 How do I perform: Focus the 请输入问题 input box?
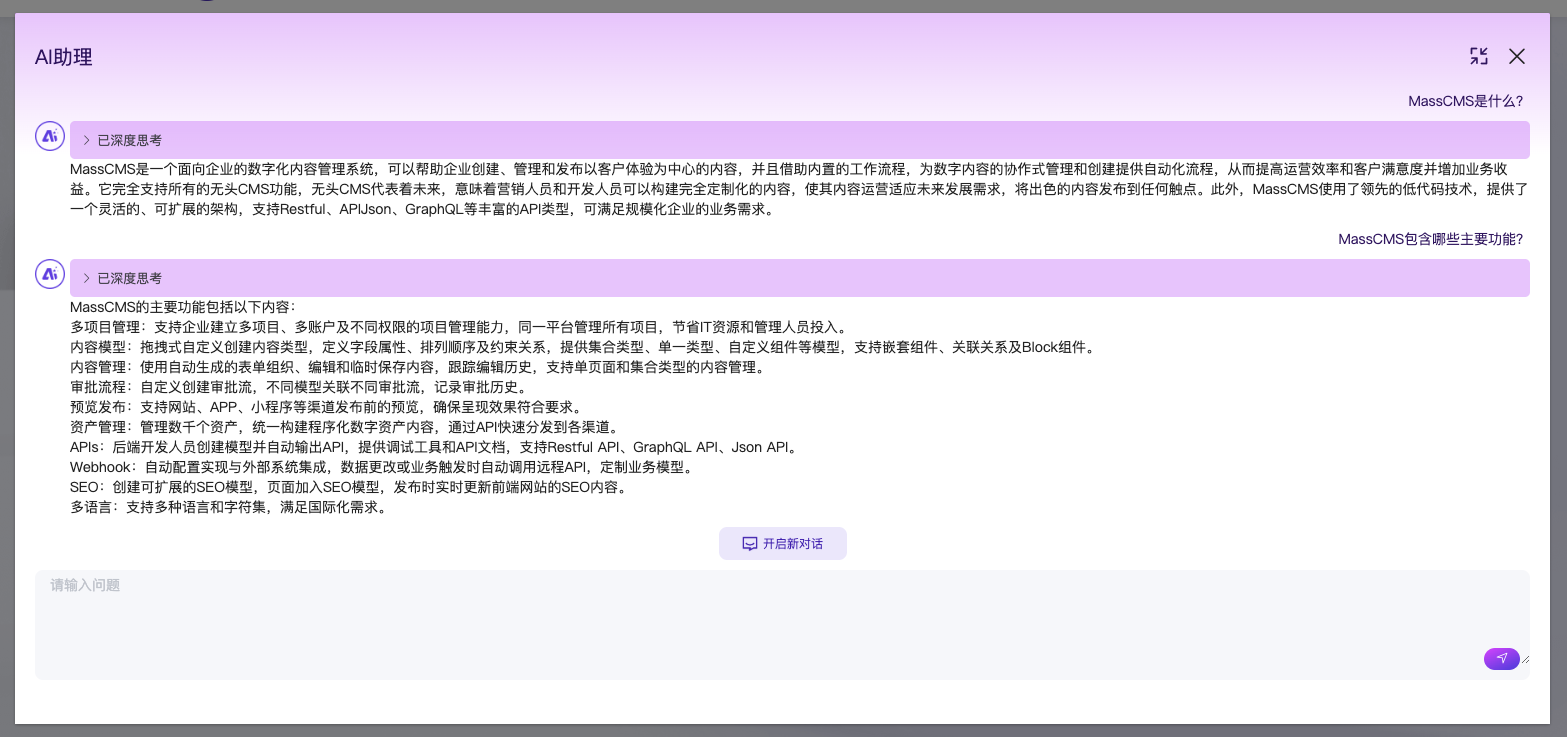coord(782,625)
